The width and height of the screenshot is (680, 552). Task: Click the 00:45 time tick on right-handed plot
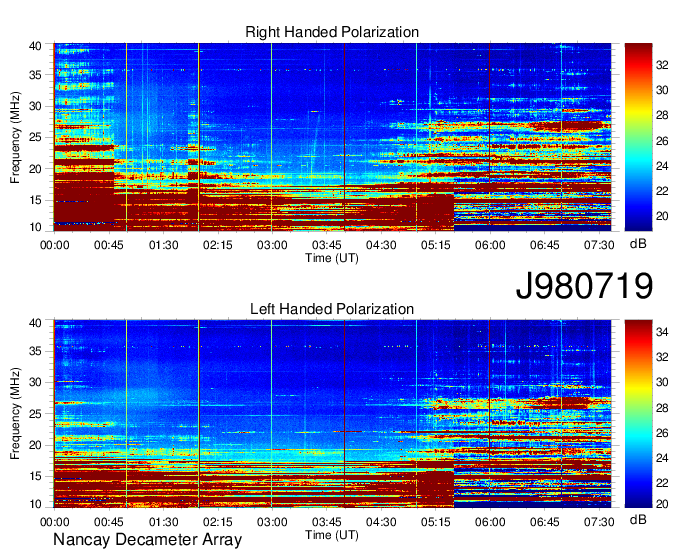(x=109, y=245)
